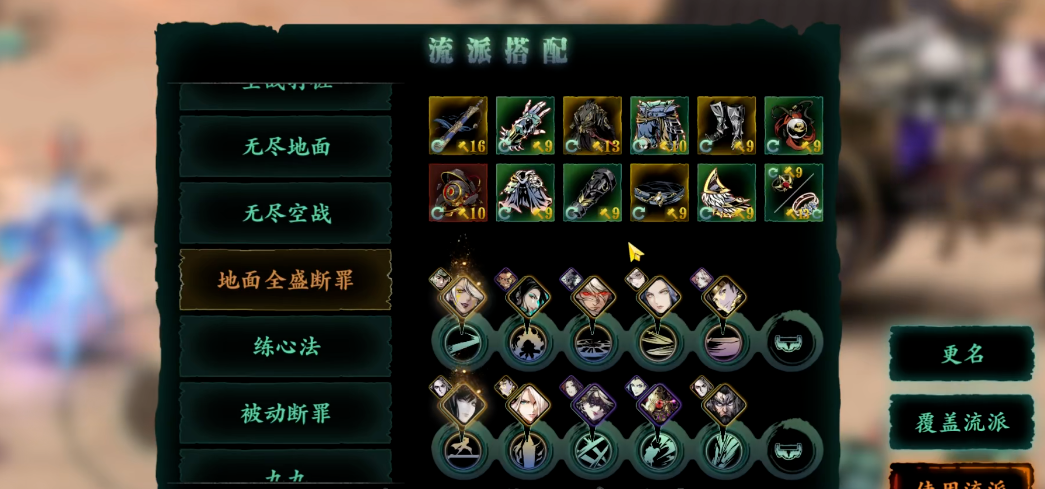Click the empty skill slot in bottom row
Viewport: 1045px width, 489px height.
[x=792, y=450]
